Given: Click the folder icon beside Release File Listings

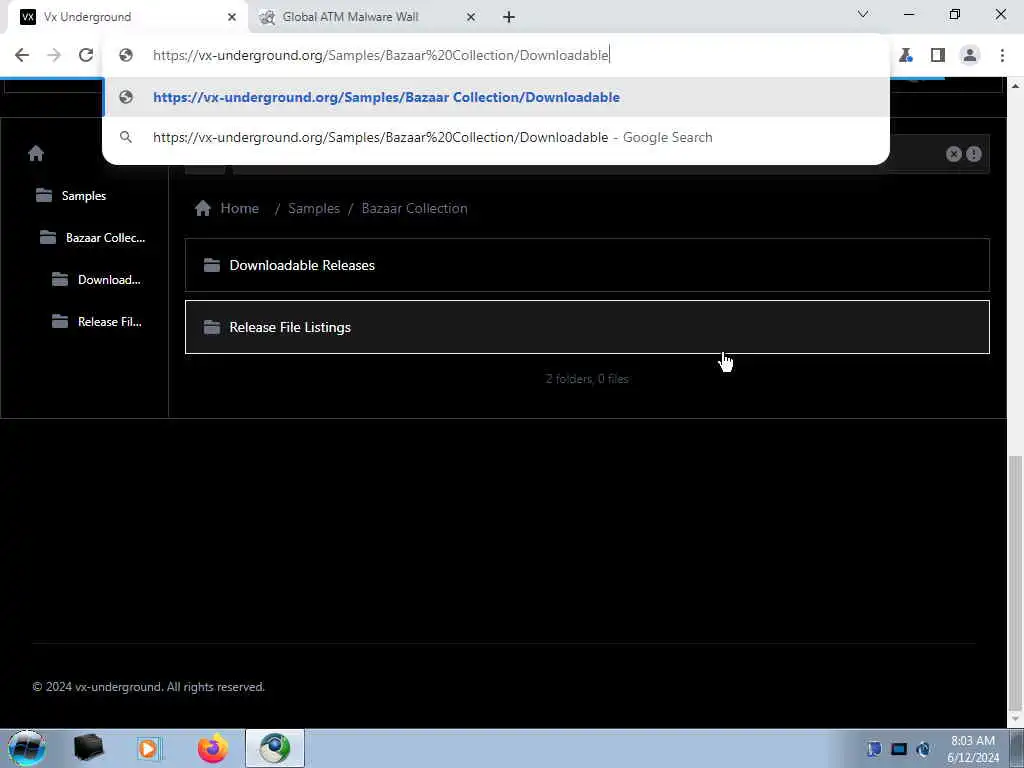Looking at the screenshot, I should tap(212, 327).
